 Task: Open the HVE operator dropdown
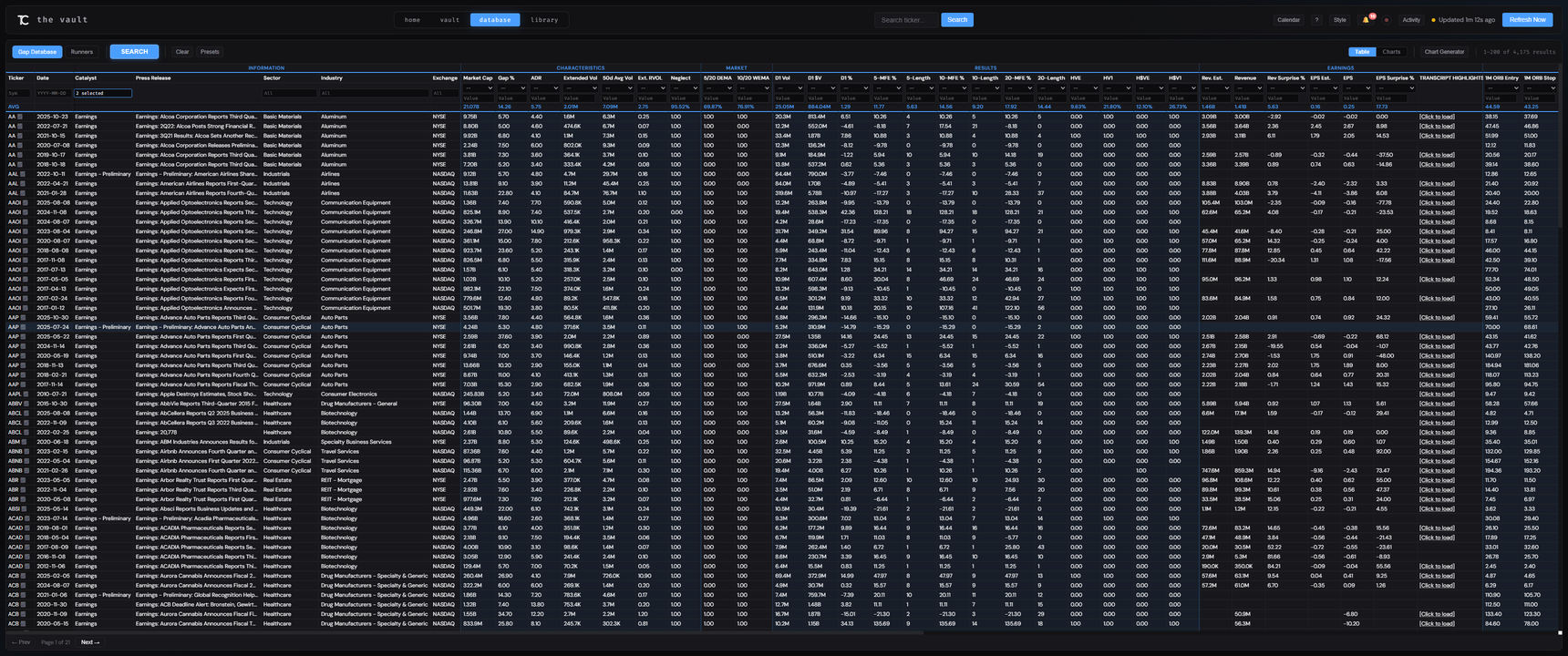(x=1085, y=88)
